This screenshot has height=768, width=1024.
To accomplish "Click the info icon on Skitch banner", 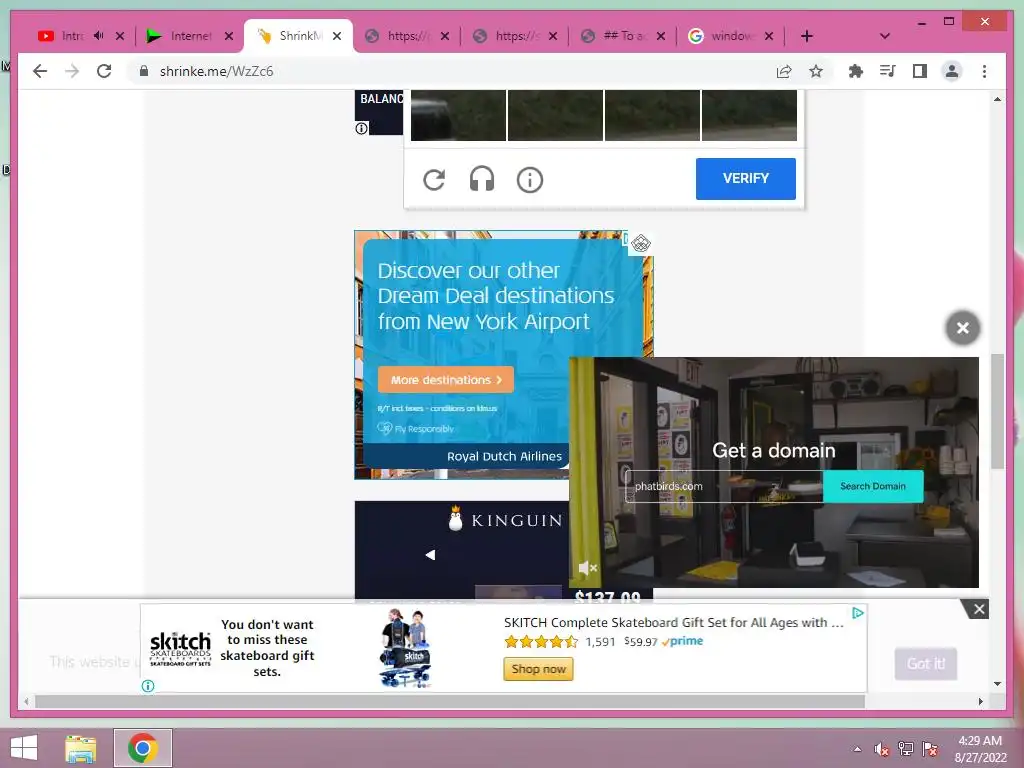I will click(x=148, y=686).
